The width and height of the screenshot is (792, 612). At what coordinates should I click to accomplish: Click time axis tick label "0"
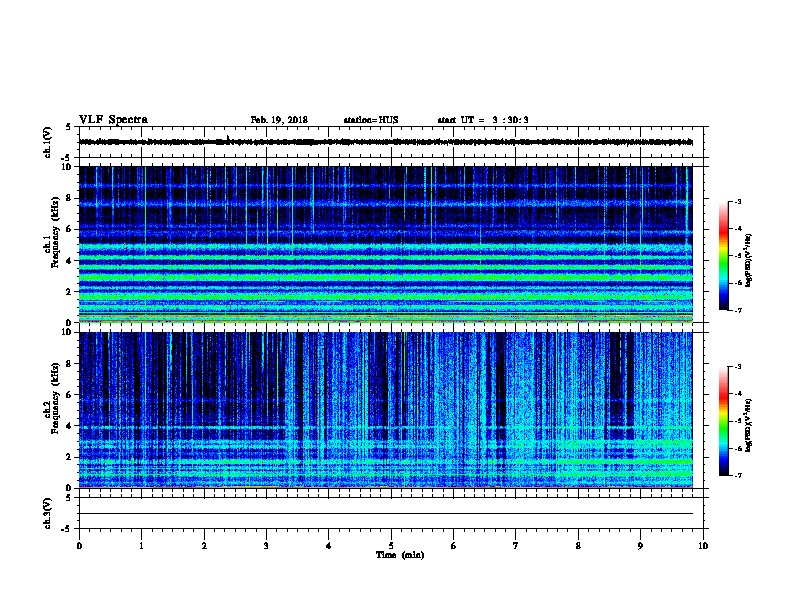tap(79, 546)
